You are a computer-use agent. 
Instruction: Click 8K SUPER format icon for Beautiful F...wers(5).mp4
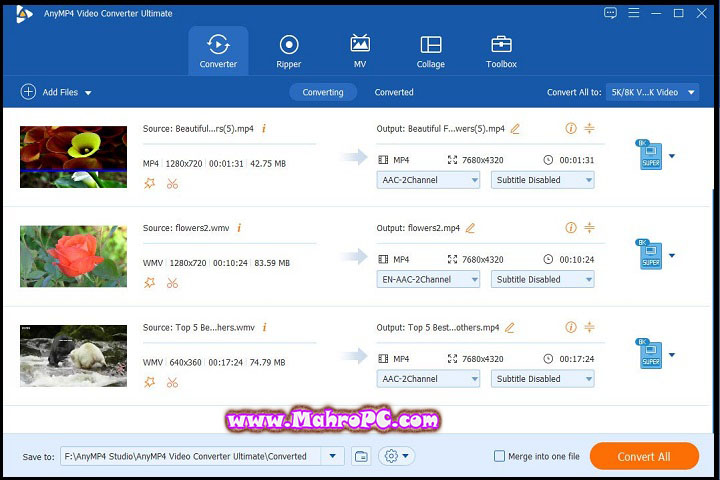650,155
